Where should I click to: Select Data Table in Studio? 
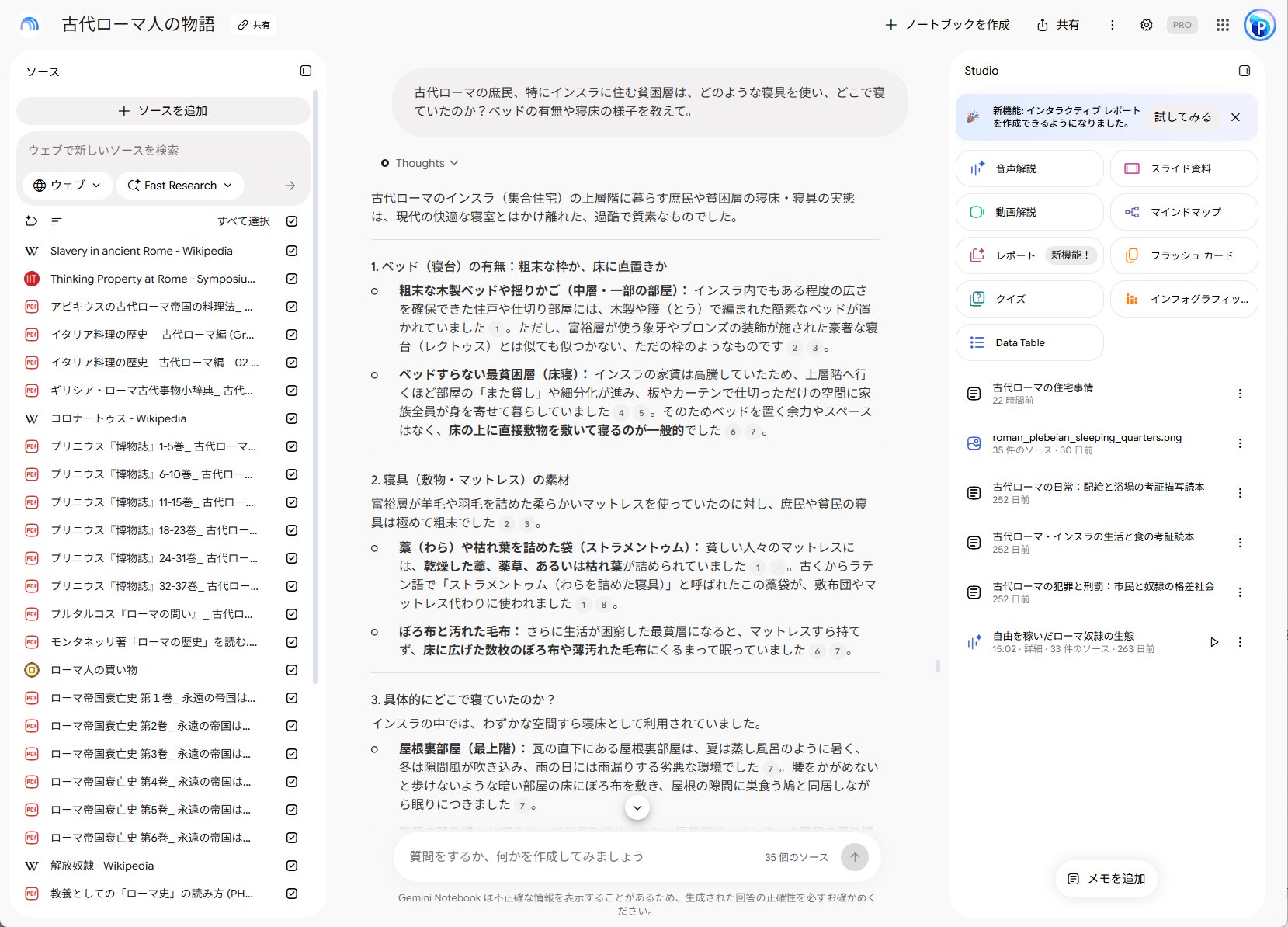coord(1029,342)
